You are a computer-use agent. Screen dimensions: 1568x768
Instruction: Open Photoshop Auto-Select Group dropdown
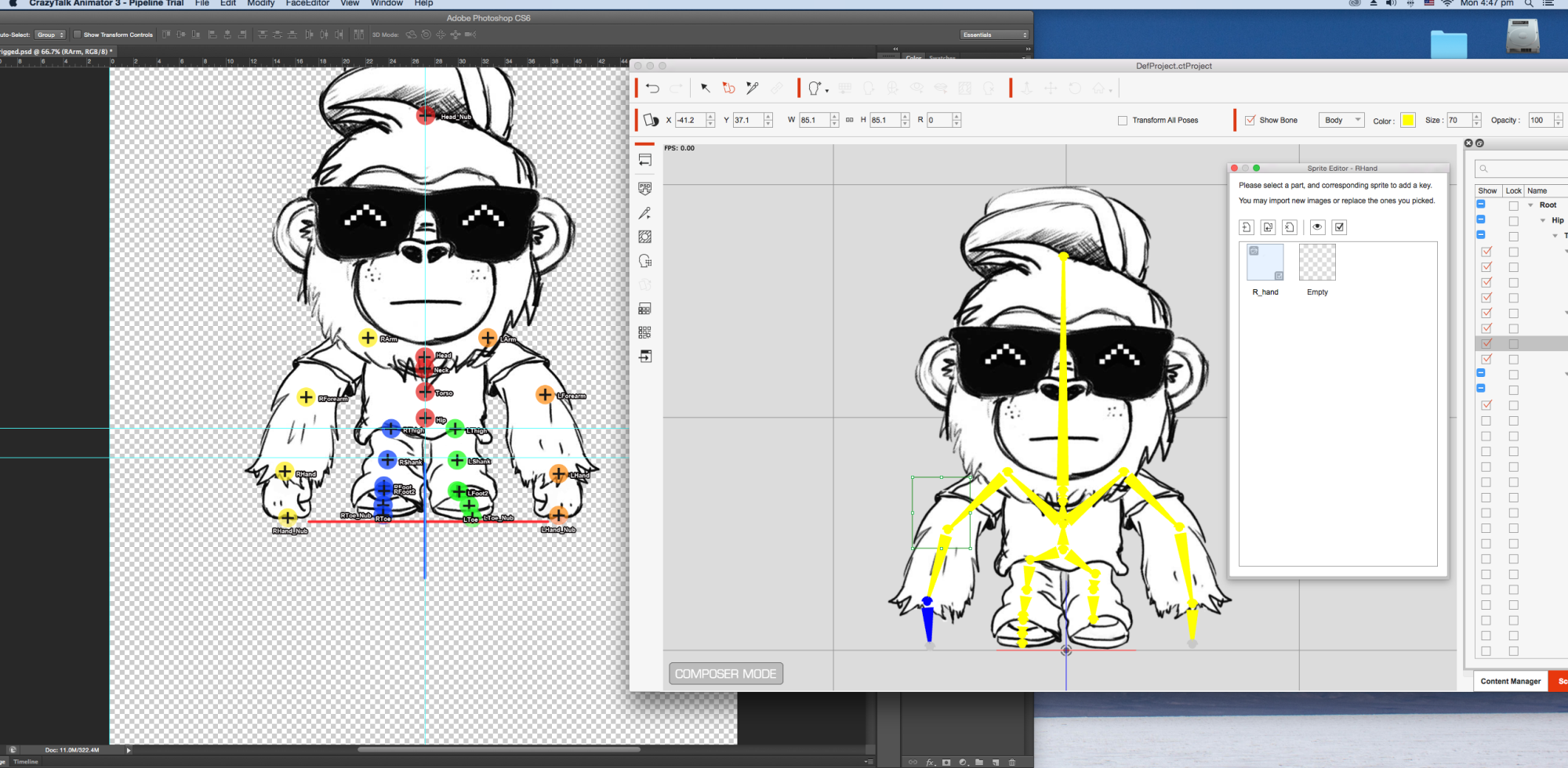50,34
